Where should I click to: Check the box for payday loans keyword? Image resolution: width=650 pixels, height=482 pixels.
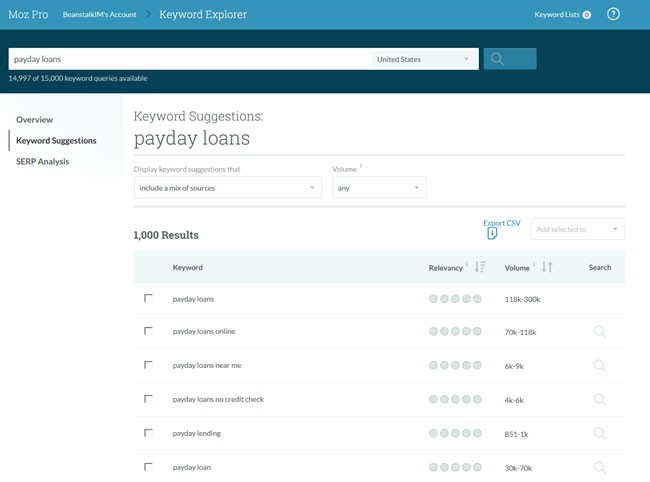149,298
